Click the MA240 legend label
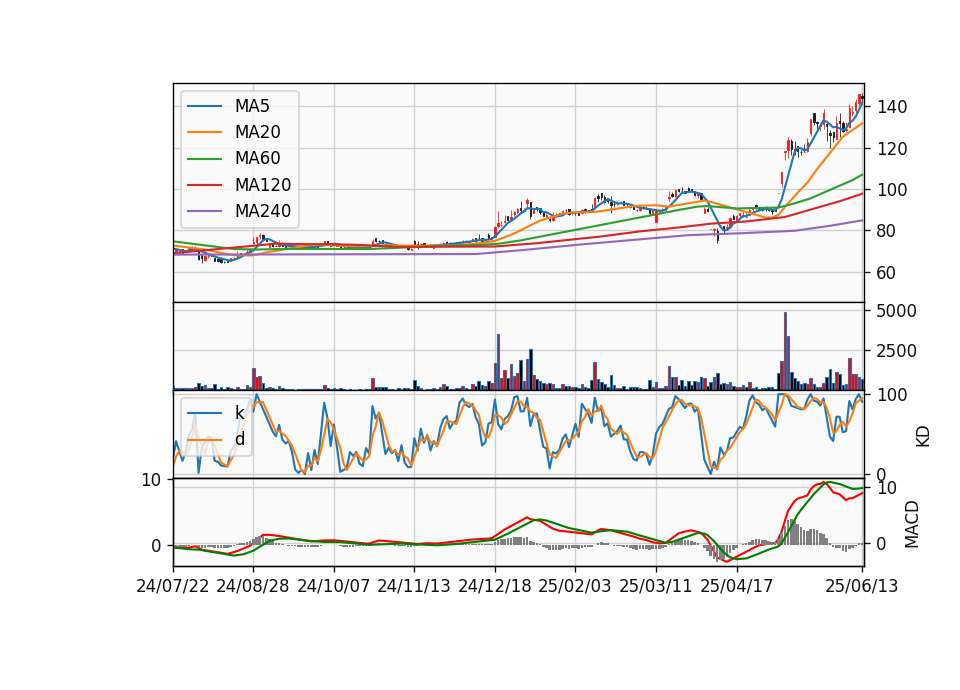The width and height of the screenshot is (960, 690). click(263, 211)
